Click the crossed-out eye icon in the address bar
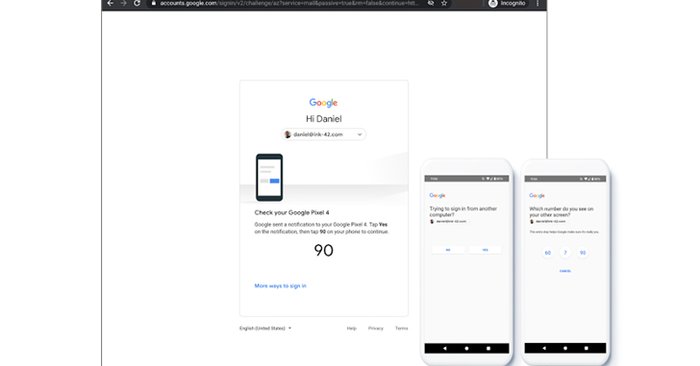Screen dimensions: 700x366 (x=430, y=3)
